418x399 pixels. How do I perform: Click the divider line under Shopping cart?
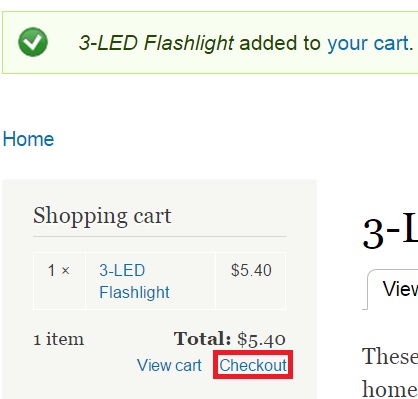159,237
